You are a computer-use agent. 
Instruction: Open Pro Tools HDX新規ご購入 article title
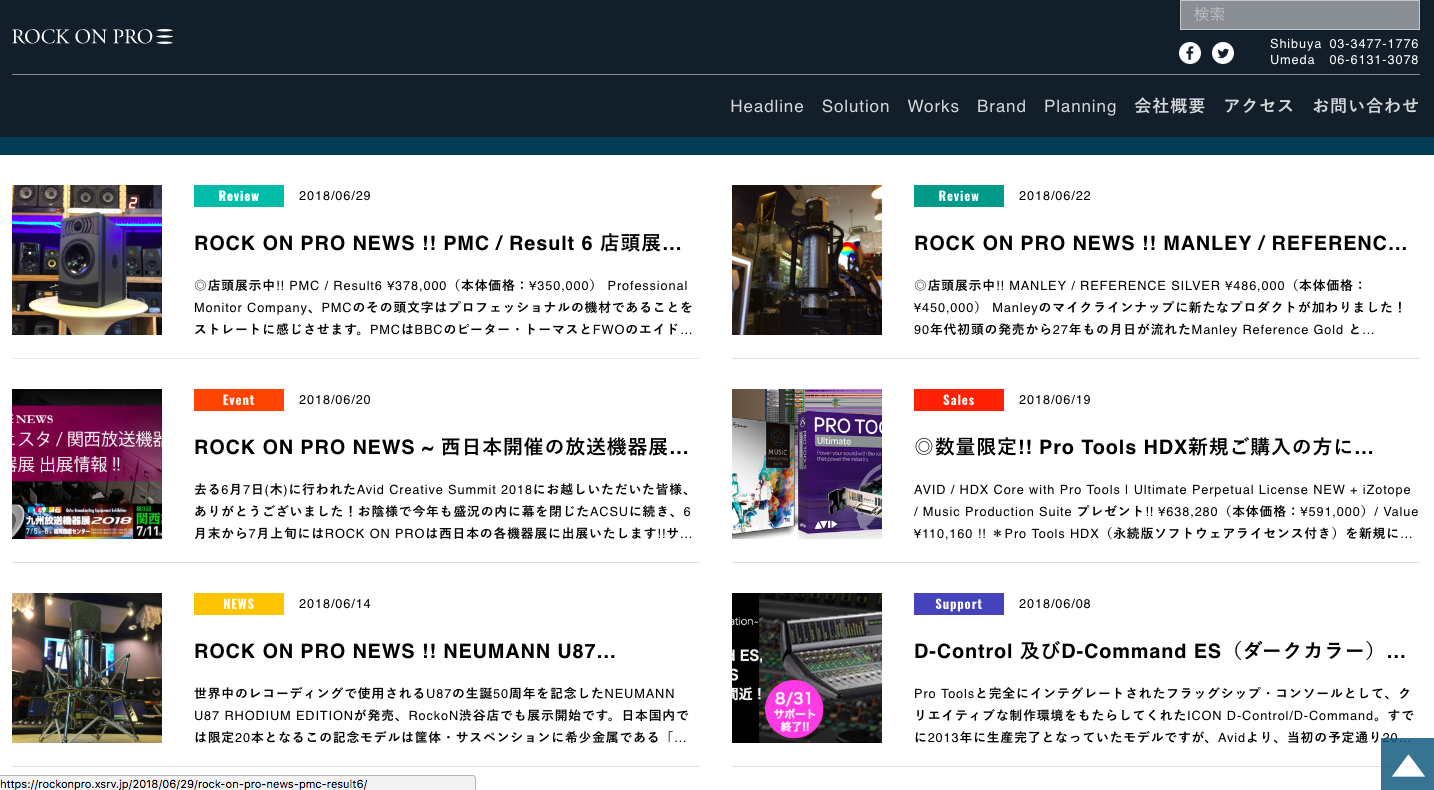[1144, 447]
